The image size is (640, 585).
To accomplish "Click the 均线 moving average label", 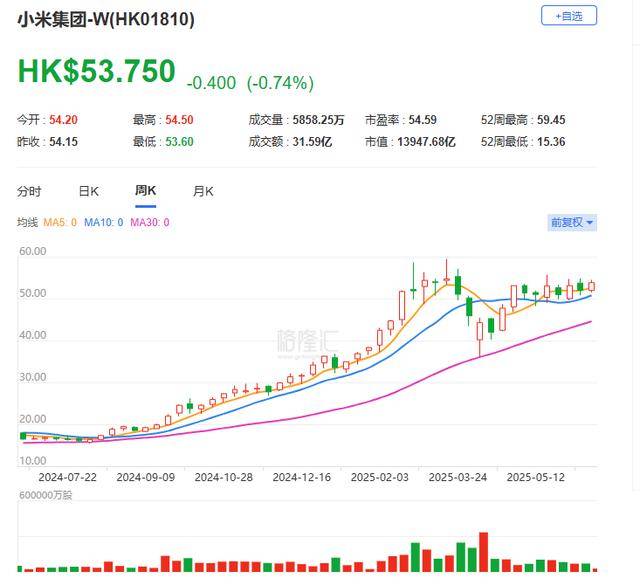I will coord(27,222).
